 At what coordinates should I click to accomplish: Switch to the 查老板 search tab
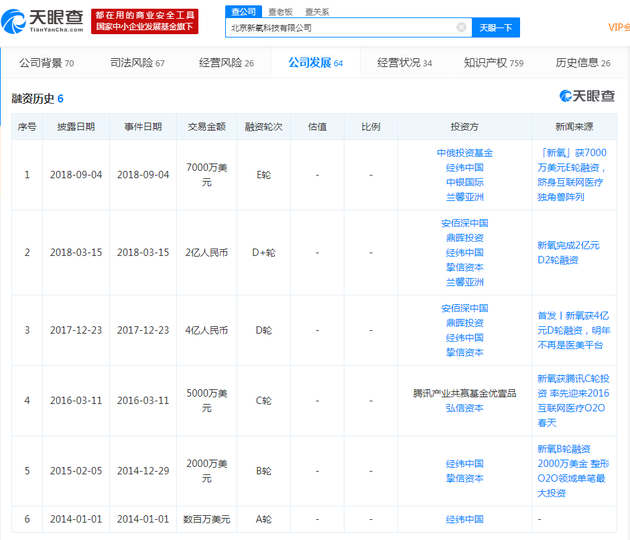tap(279, 11)
